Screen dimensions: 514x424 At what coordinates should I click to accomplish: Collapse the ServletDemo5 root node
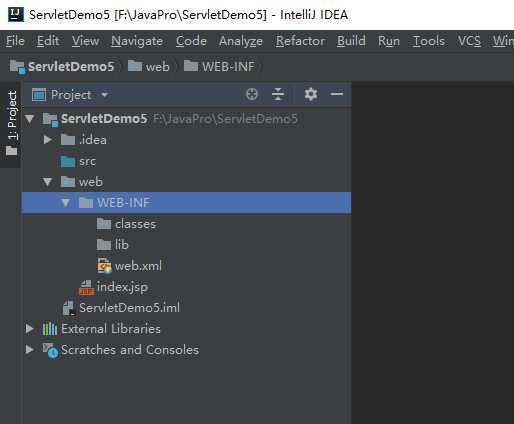pyautogui.click(x=30, y=119)
